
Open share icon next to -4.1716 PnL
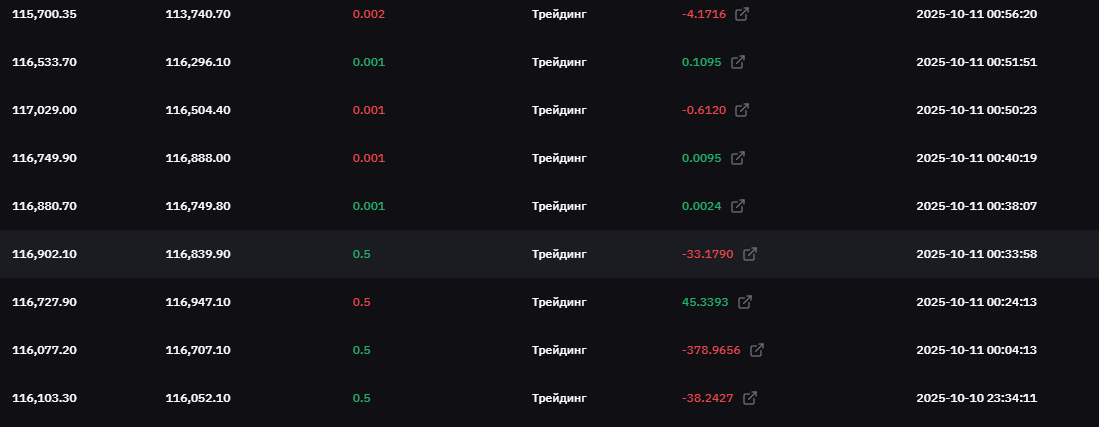coord(742,14)
